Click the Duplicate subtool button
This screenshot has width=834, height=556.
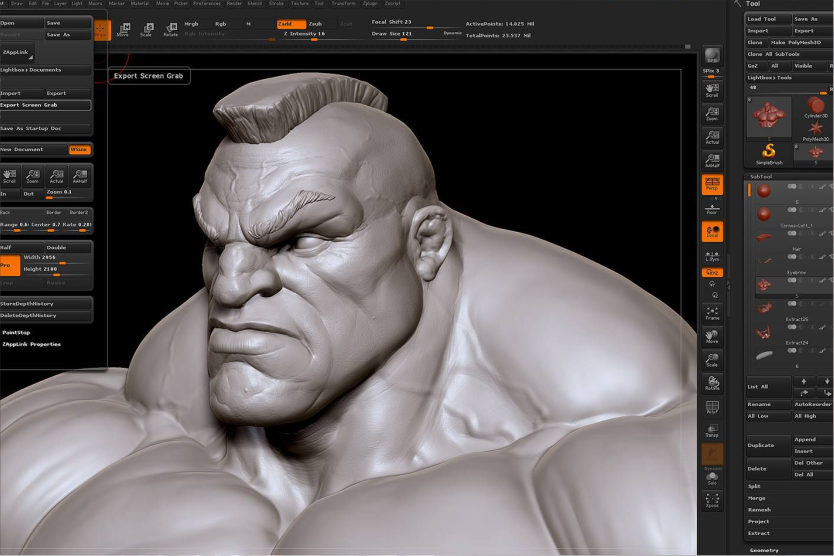click(x=768, y=445)
